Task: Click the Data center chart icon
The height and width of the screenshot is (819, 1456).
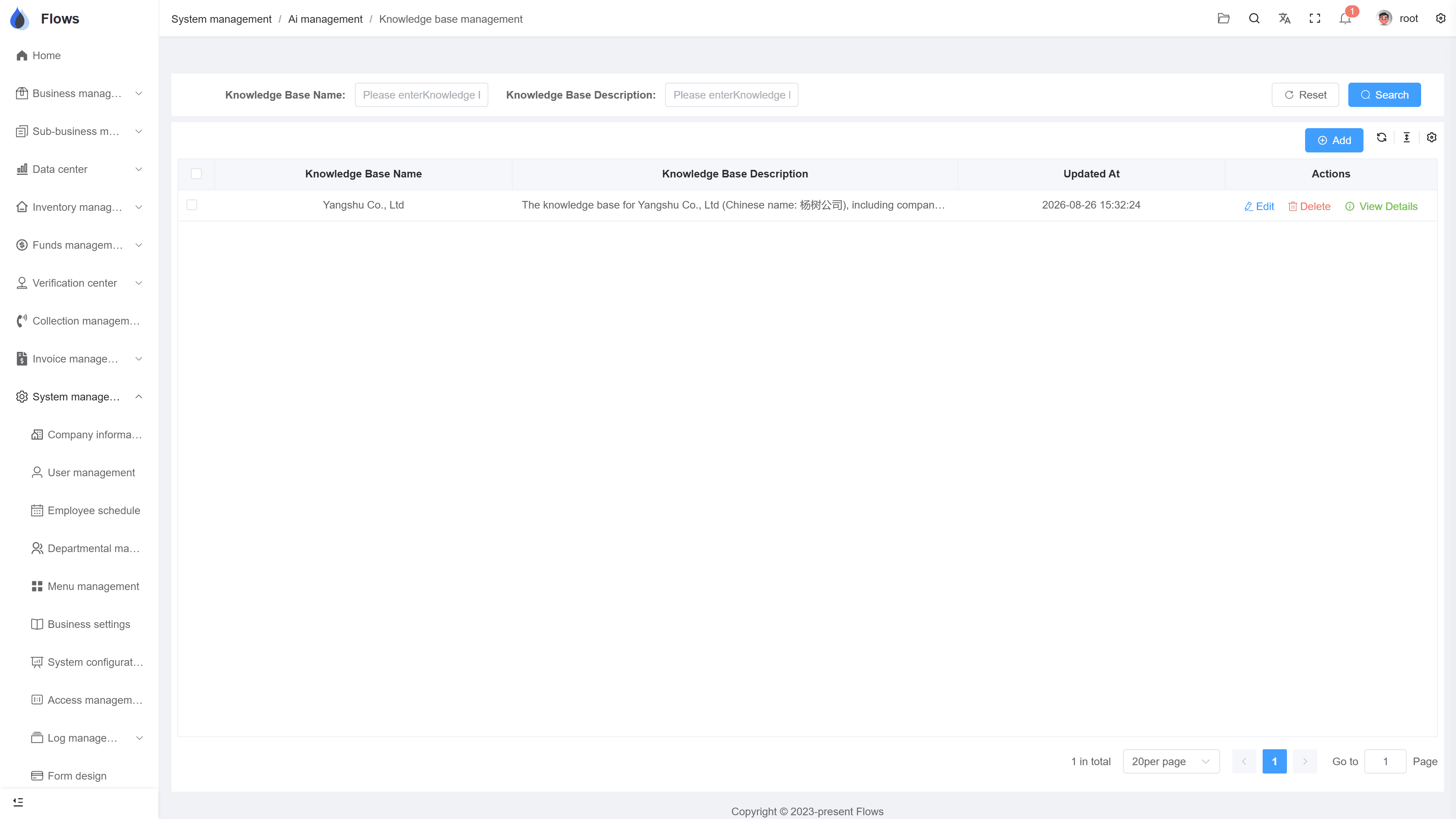Action: click(x=22, y=169)
